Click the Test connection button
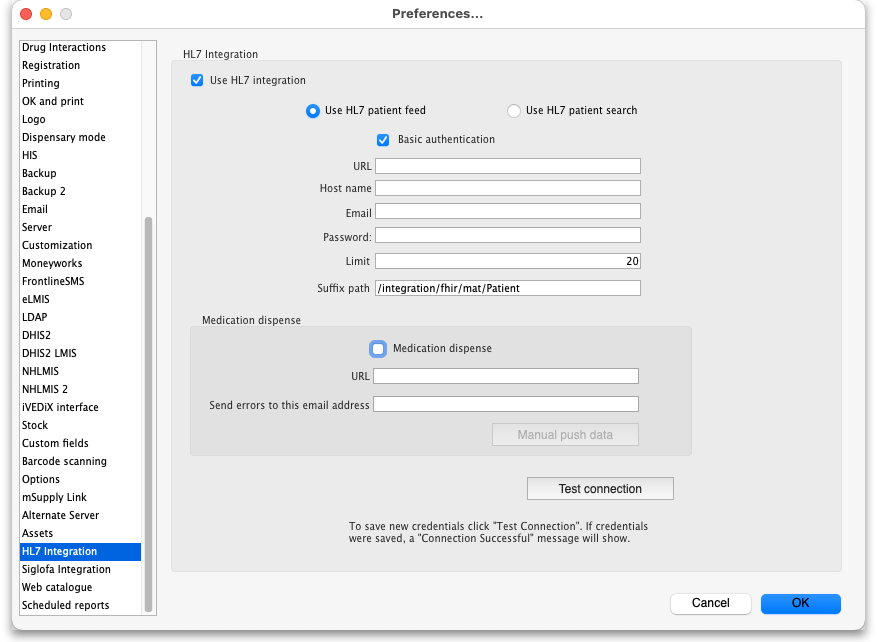 (x=600, y=489)
